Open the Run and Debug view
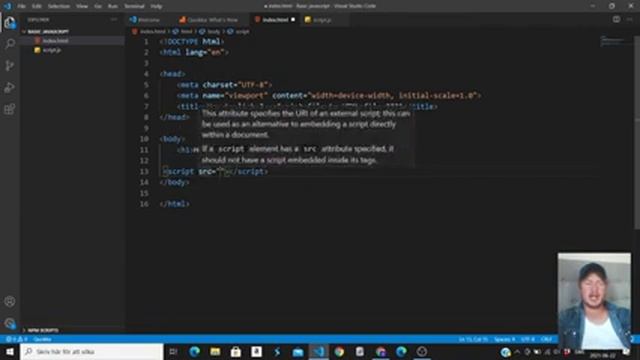 click(x=10, y=87)
